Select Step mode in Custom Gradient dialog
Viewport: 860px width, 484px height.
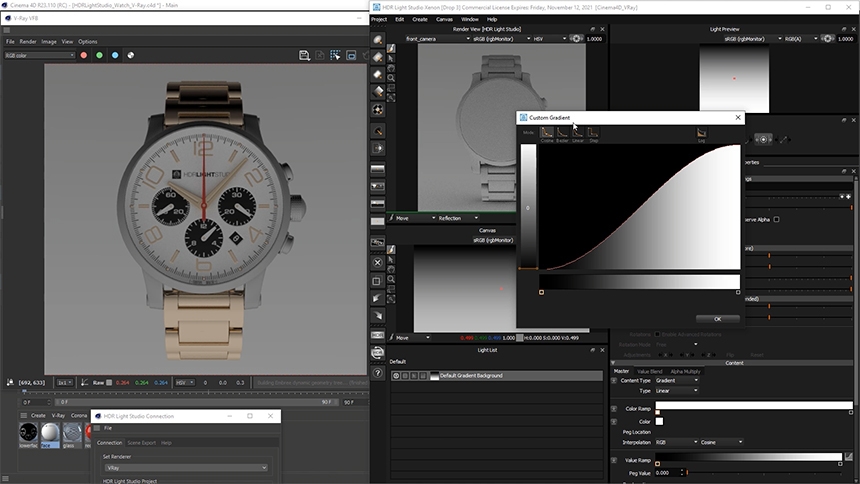[593, 132]
